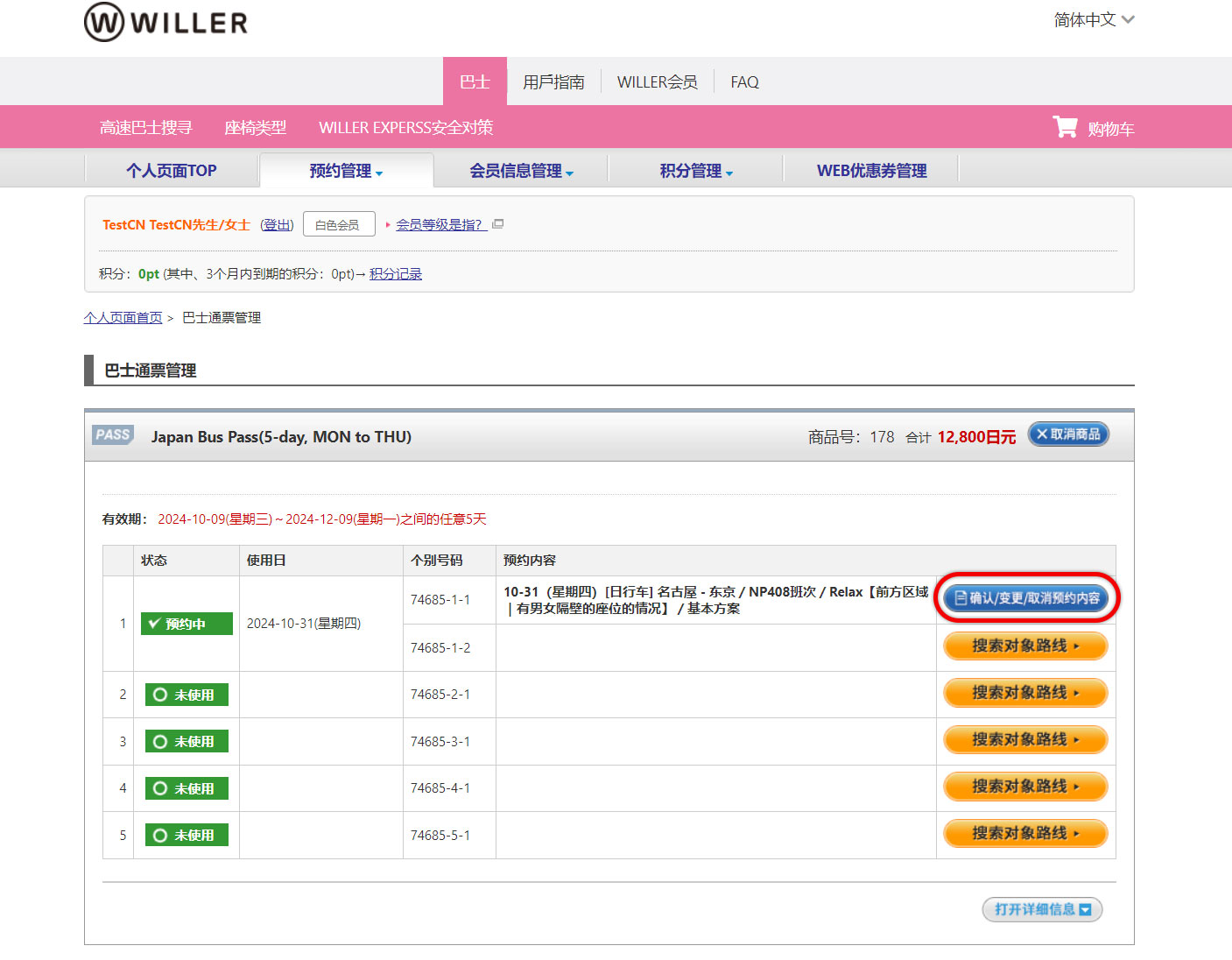Viewport: 1232px width, 960px height.
Task: Click reservation details for 名古屋 - 东京
Action: [x=715, y=600]
